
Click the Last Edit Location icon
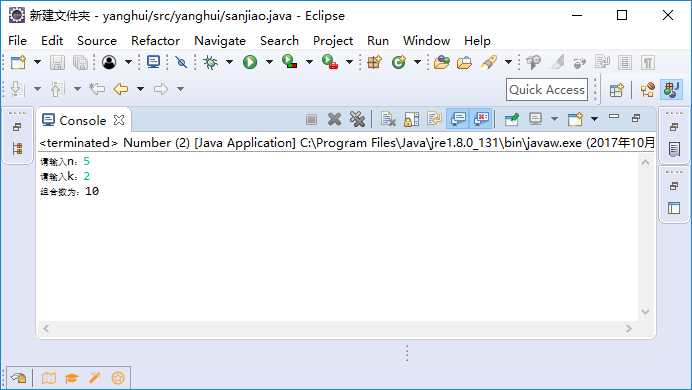click(97, 89)
